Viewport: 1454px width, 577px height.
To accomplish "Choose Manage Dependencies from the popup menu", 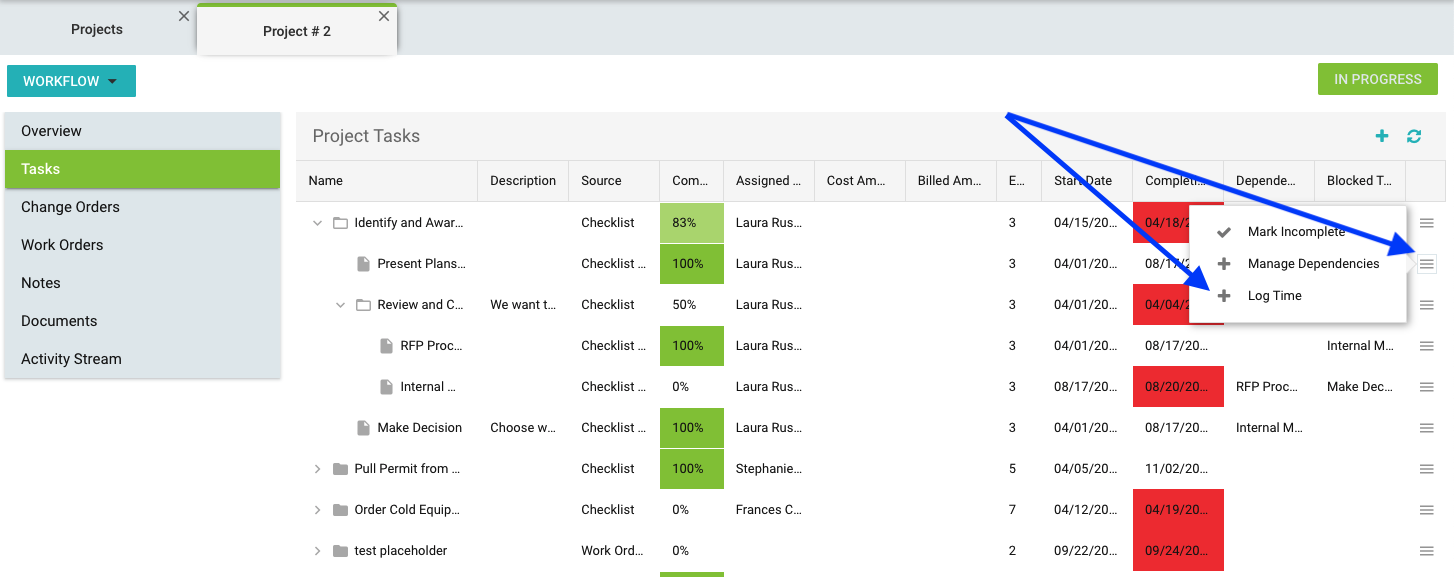I will [1313, 264].
